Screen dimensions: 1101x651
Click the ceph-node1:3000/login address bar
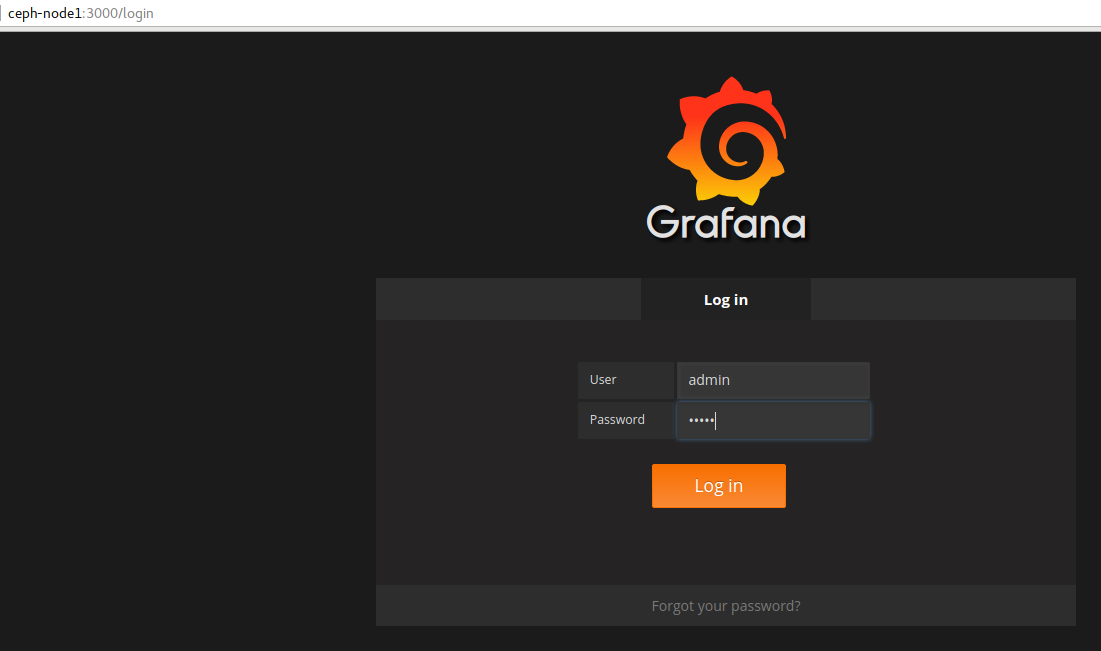pyautogui.click(x=550, y=13)
